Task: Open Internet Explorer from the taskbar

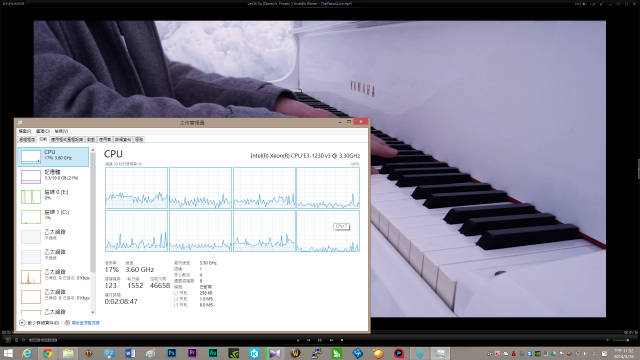Action: tap(27, 353)
